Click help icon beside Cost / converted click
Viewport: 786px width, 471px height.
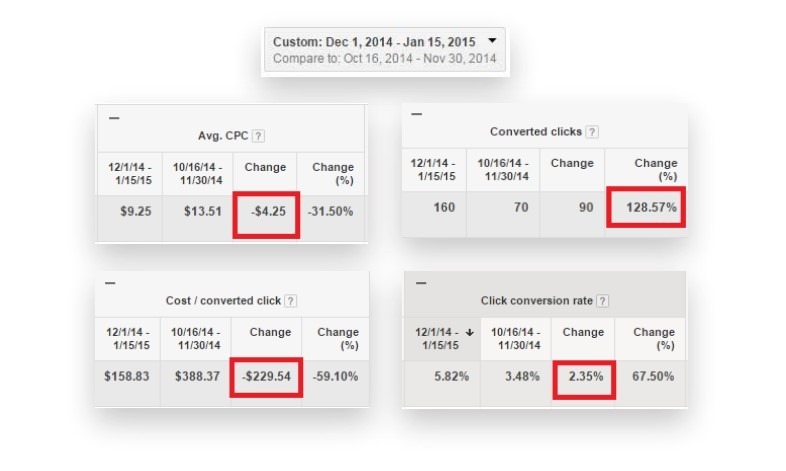290,300
